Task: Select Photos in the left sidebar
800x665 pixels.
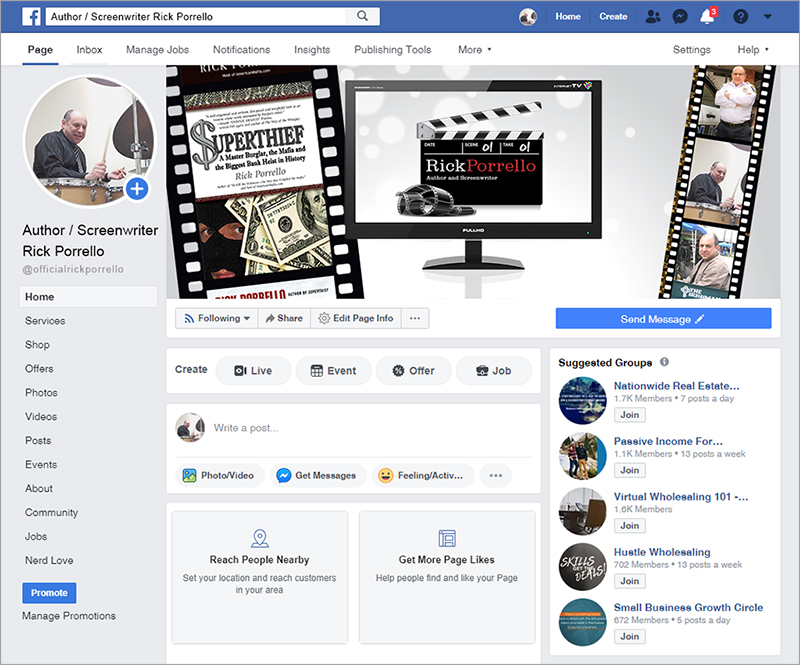Action: pos(41,393)
